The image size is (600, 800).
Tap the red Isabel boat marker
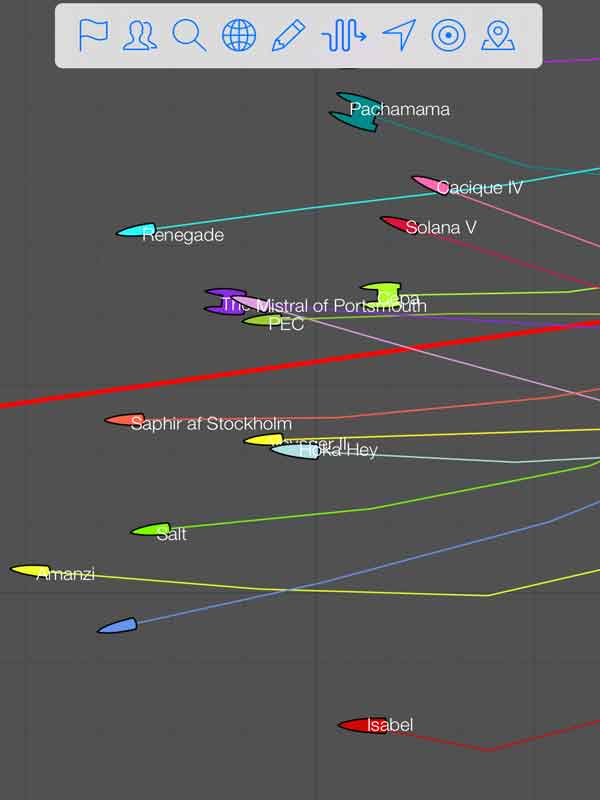[x=356, y=725]
